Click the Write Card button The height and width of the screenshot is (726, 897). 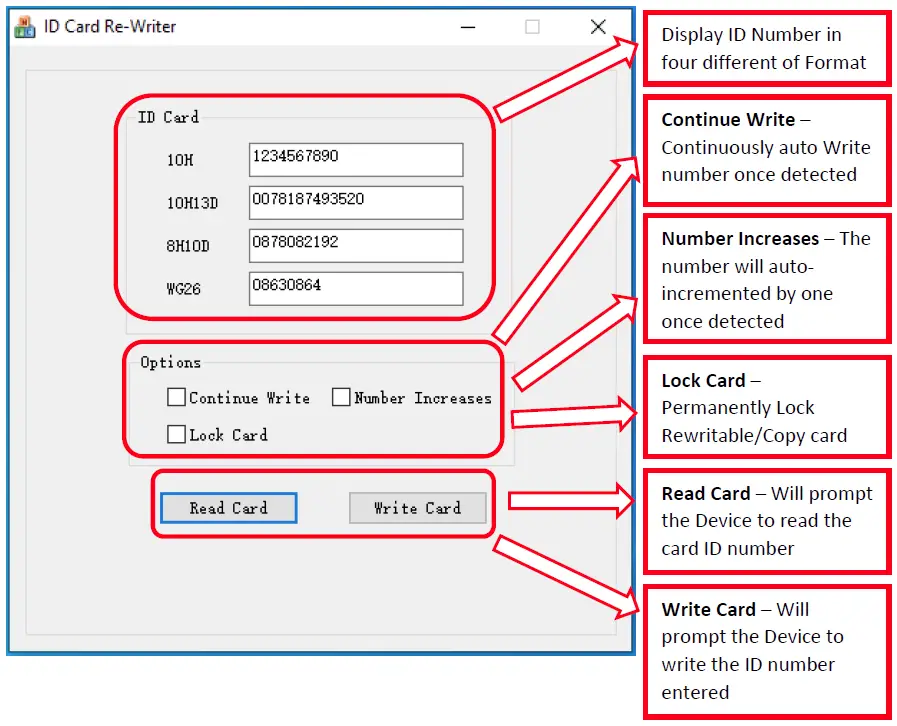[x=417, y=507]
